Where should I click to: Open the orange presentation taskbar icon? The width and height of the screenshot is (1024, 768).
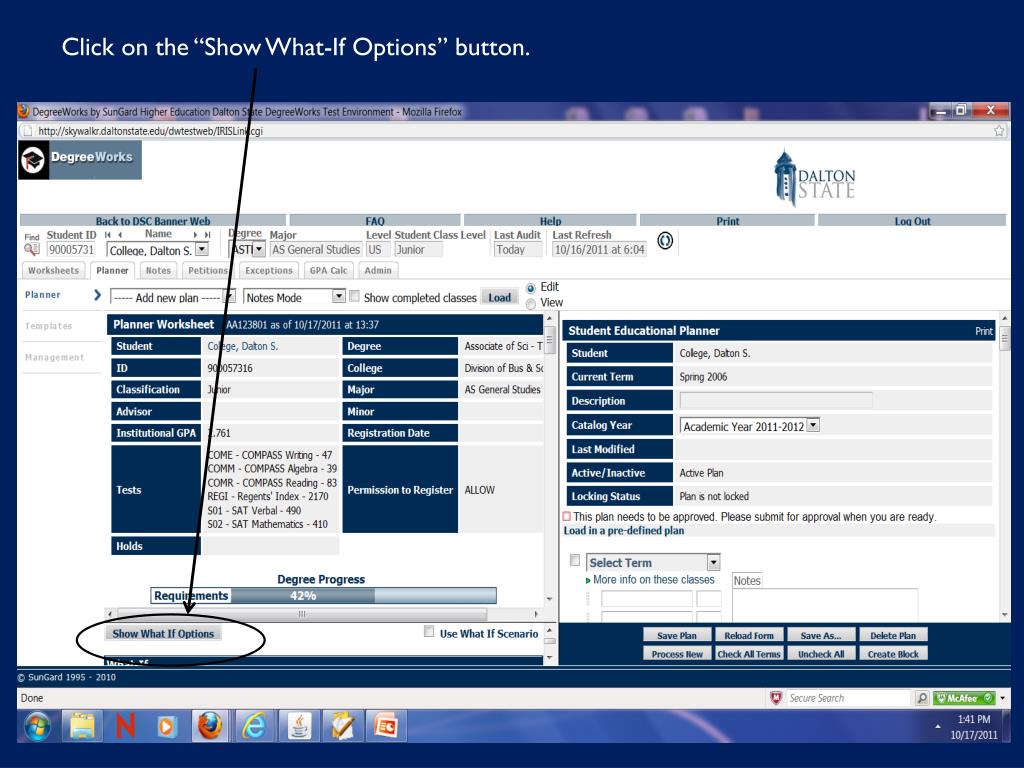(387, 726)
